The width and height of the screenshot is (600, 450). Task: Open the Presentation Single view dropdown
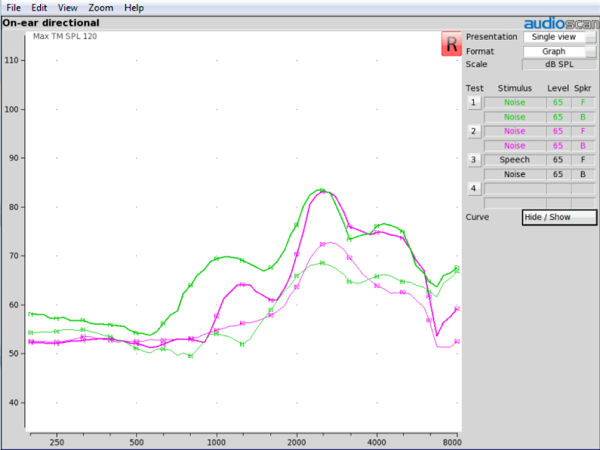(559, 37)
